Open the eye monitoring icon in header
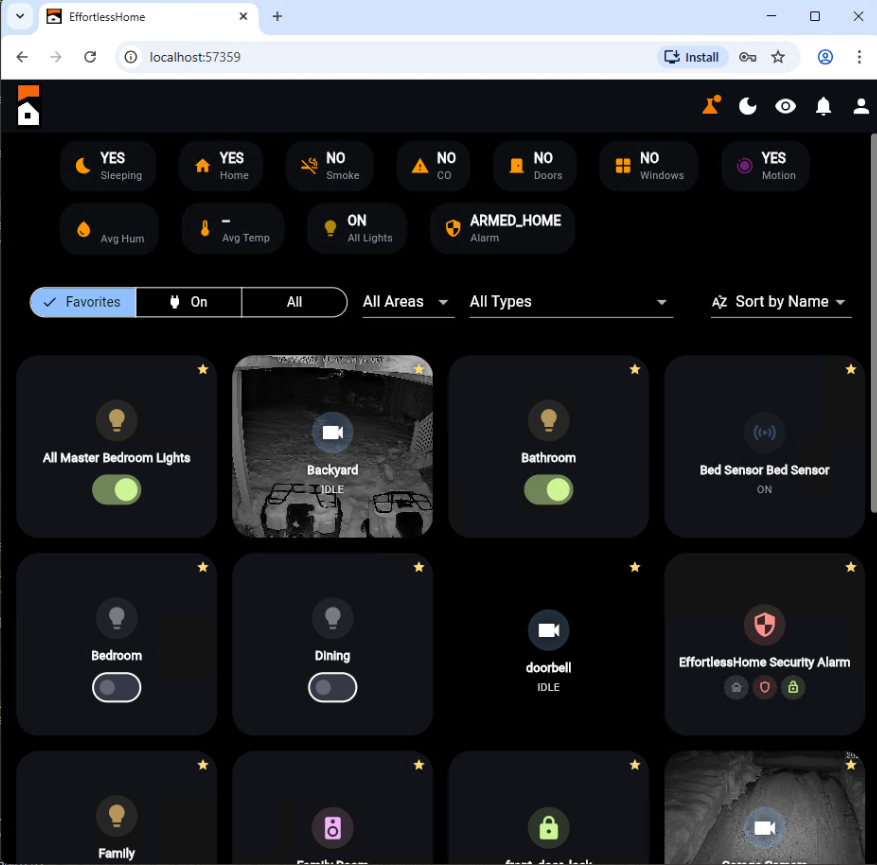This screenshot has height=865, width=877. pos(785,106)
